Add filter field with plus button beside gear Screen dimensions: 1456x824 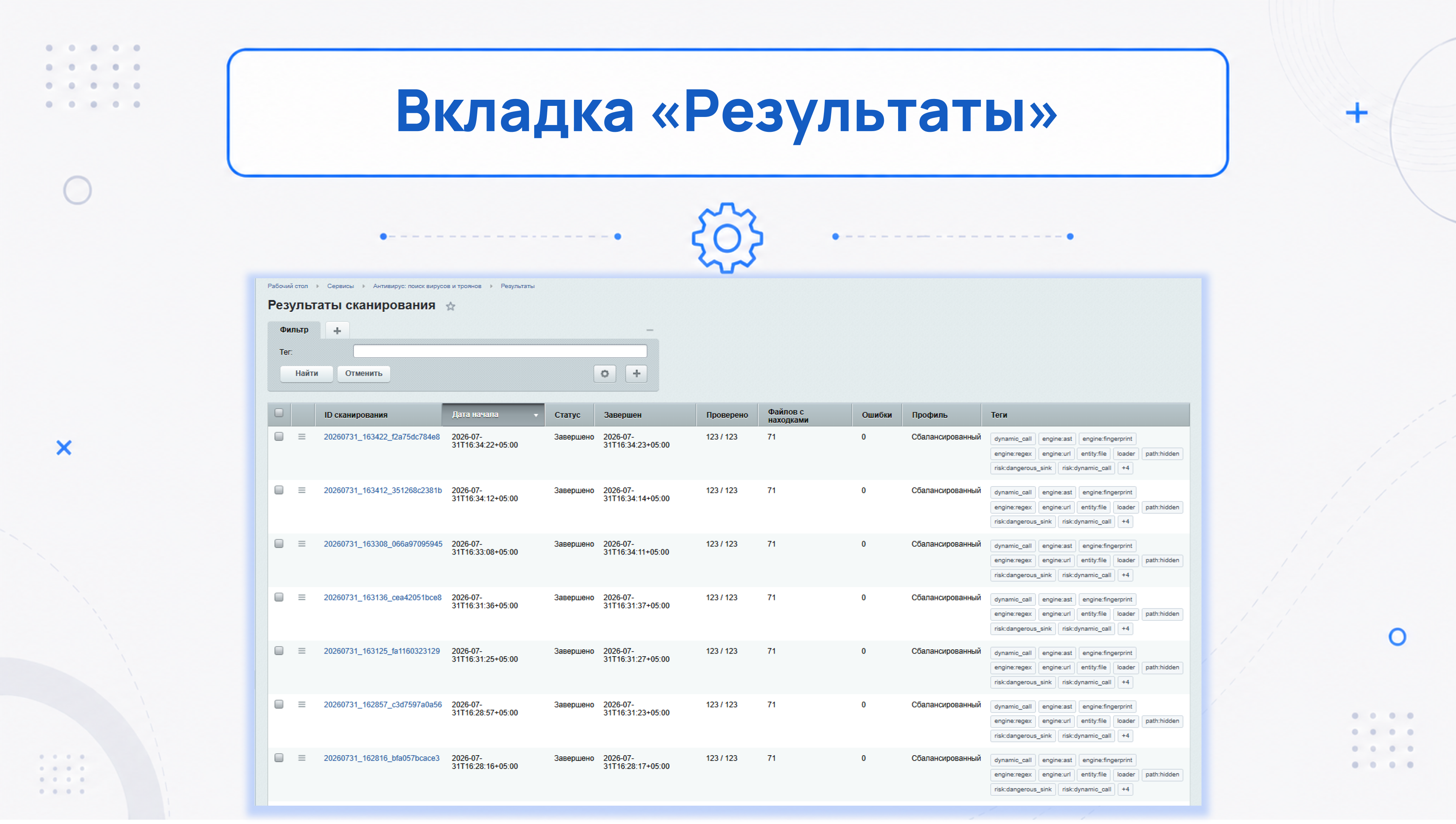tap(636, 373)
